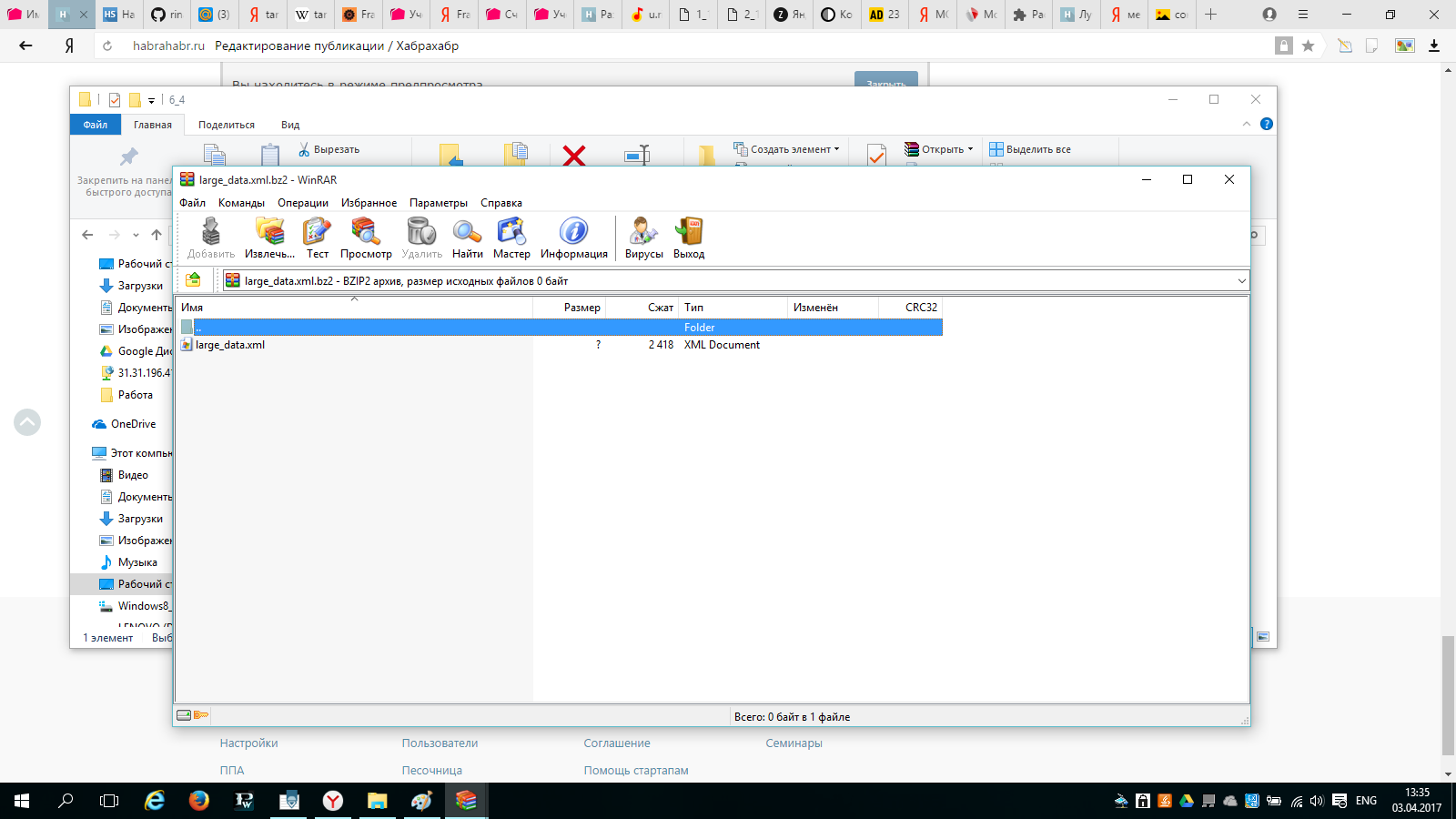Click the Explorer up-directory arrow

click(157, 235)
